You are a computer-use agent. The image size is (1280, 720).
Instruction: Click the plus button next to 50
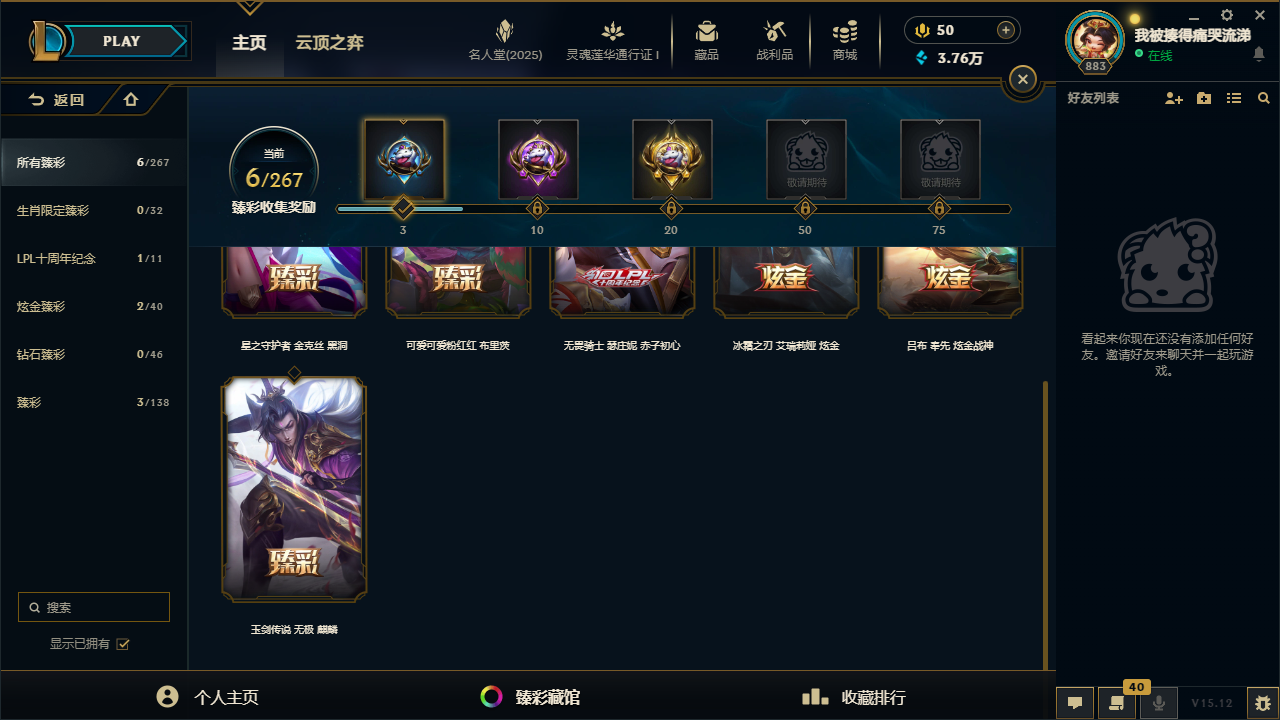1006,30
